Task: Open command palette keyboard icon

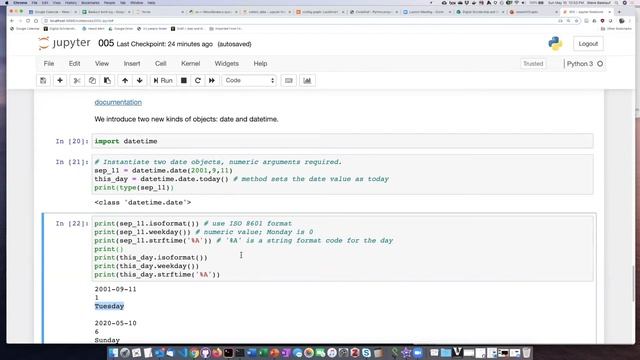Action: tap(289, 80)
